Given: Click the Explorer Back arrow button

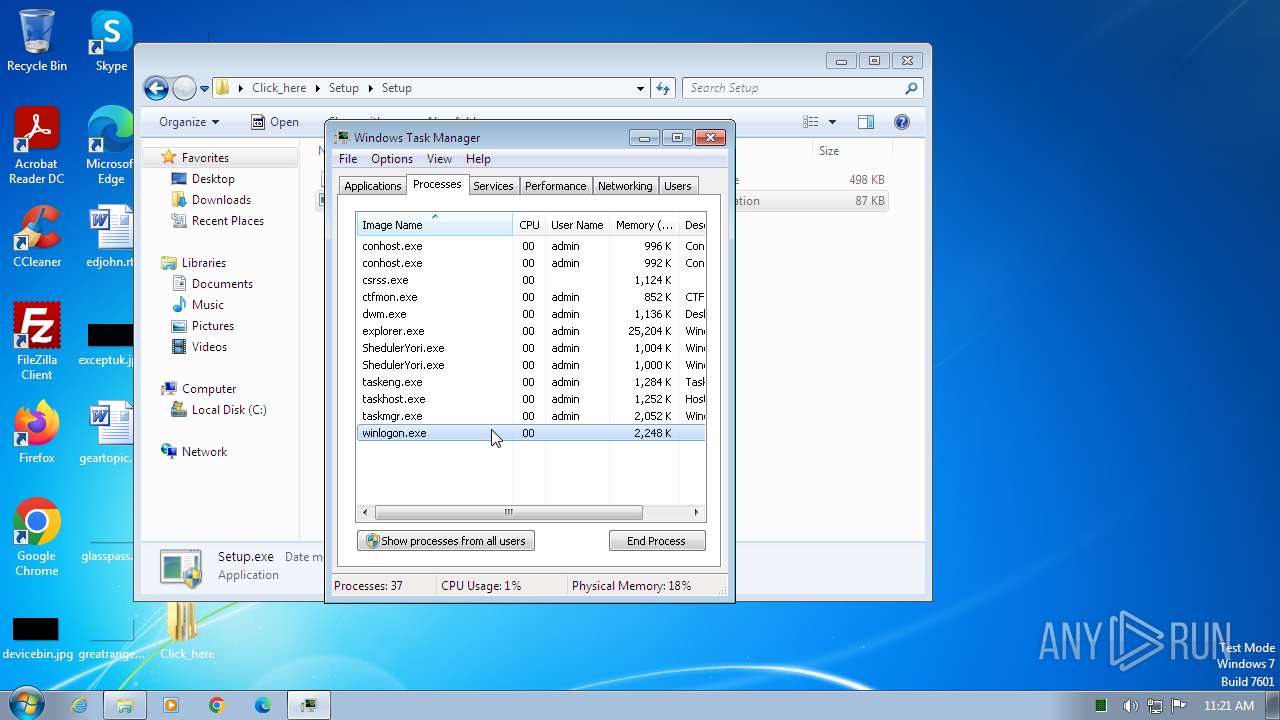Looking at the screenshot, I should click(x=156, y=88).
